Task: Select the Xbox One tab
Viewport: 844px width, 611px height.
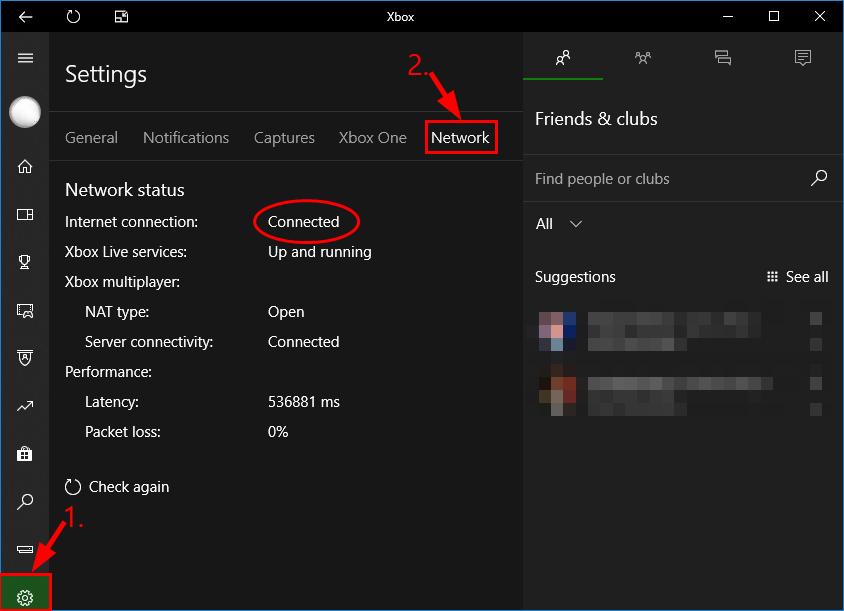Action: 372,137
